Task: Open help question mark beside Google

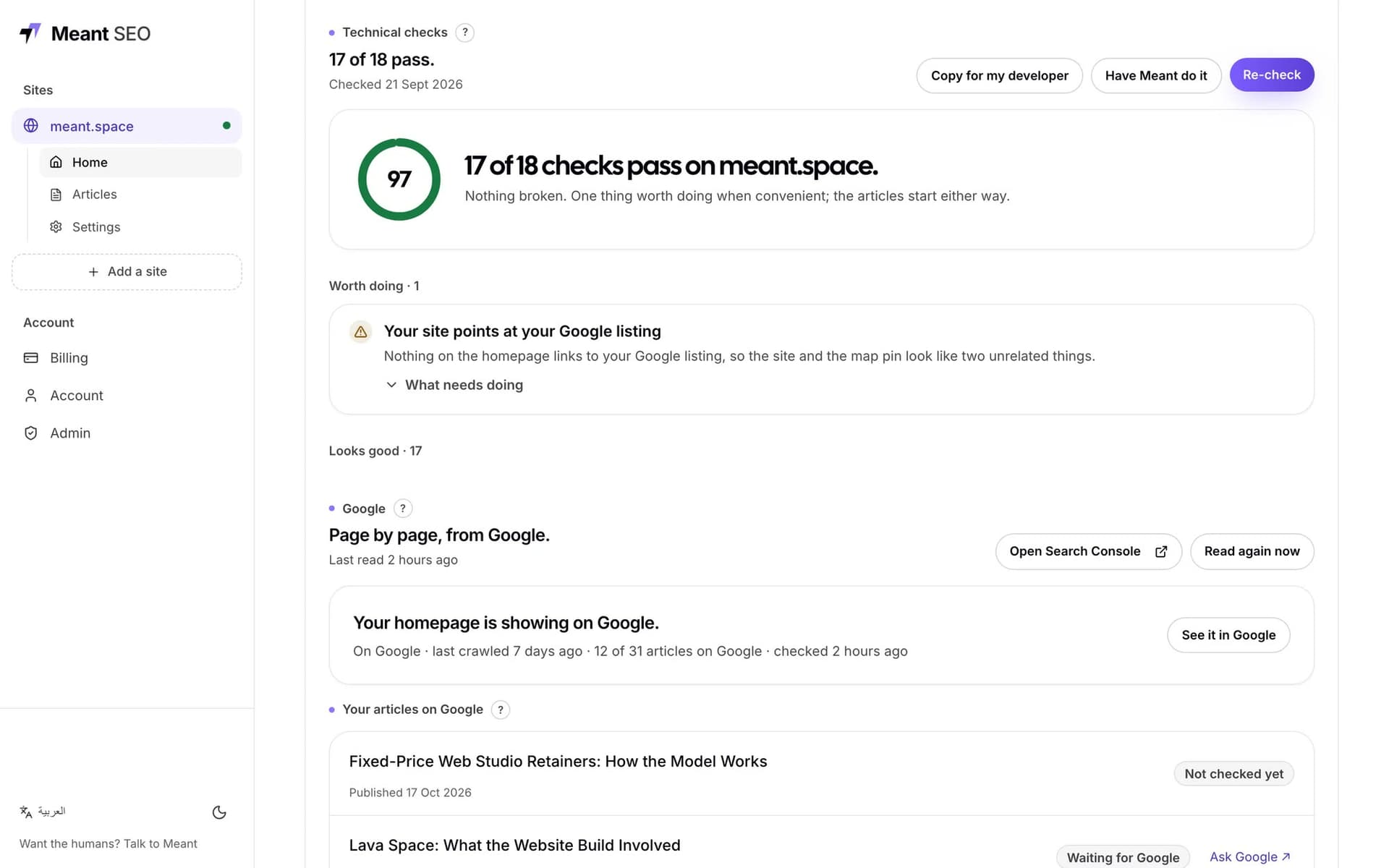Action: [403, 509]
